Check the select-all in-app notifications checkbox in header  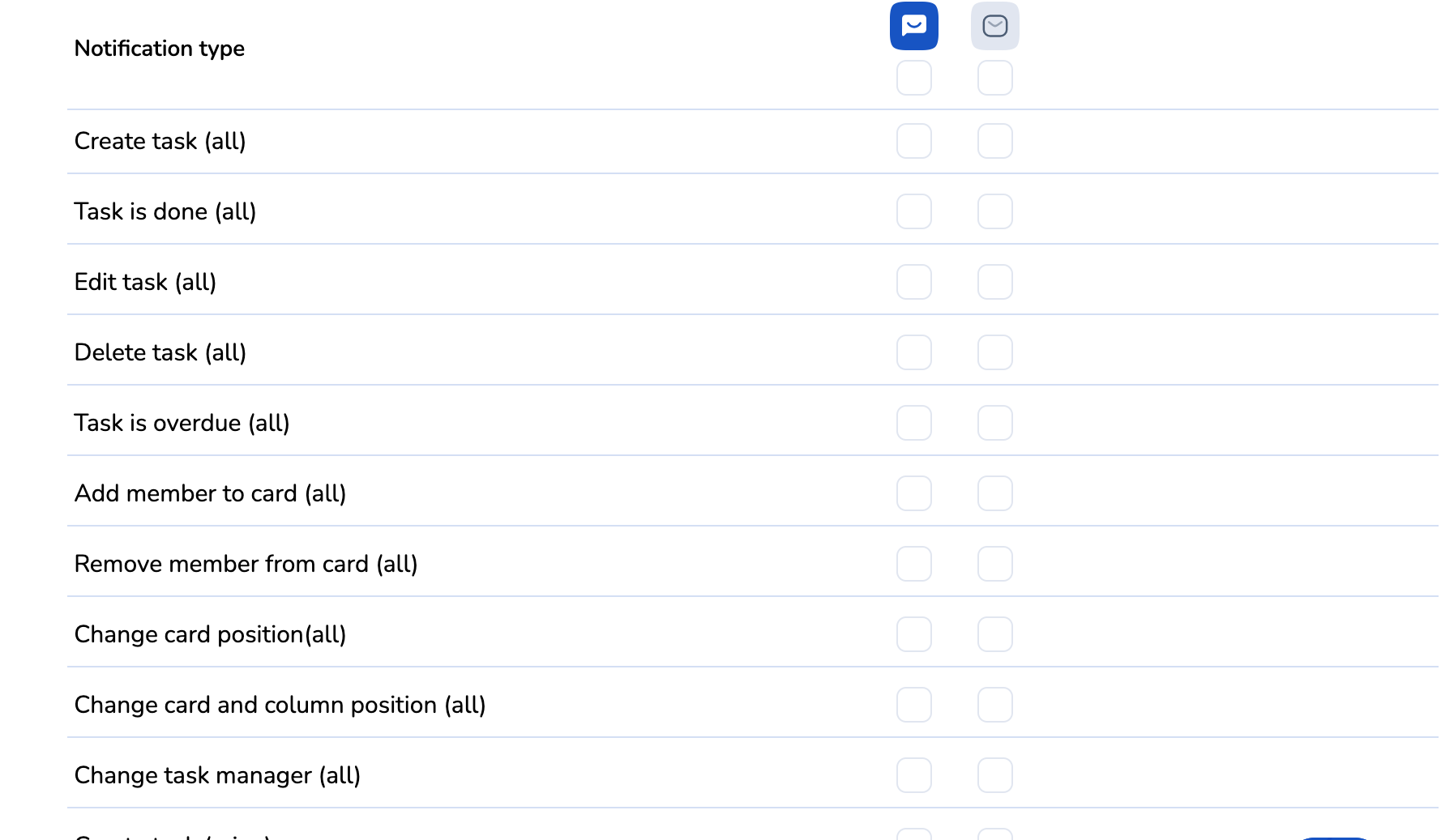913,78
